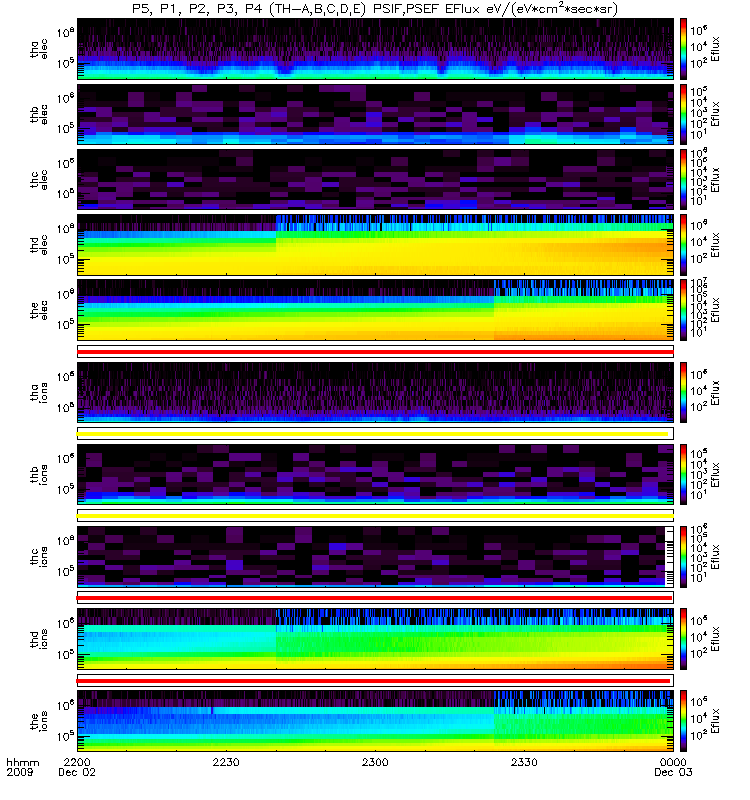750x800 pixels.
Task: Click the 'thc ions' panel label
Action: (39, 557)
